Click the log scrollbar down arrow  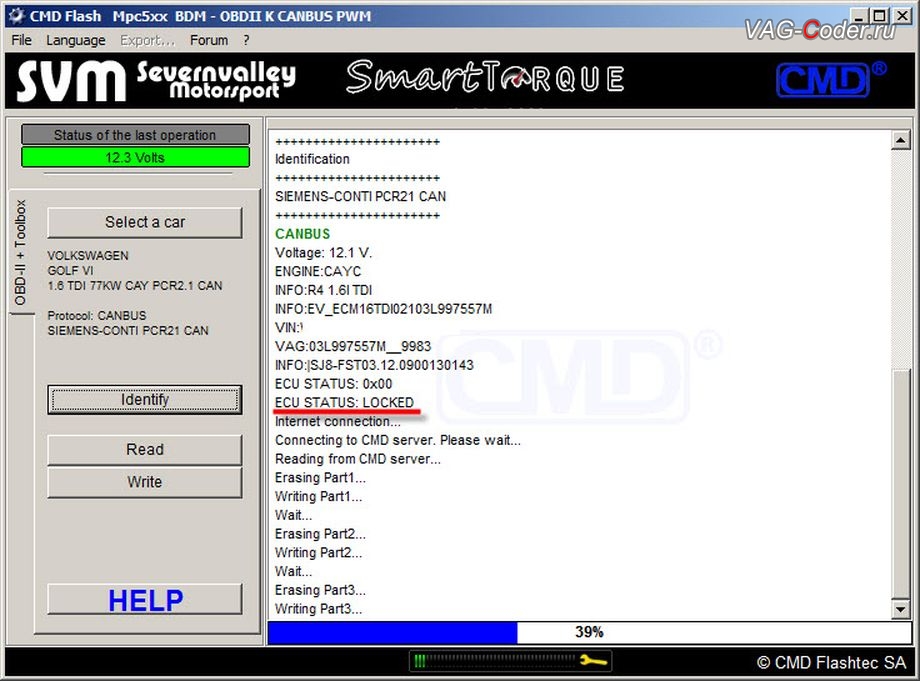901,609
